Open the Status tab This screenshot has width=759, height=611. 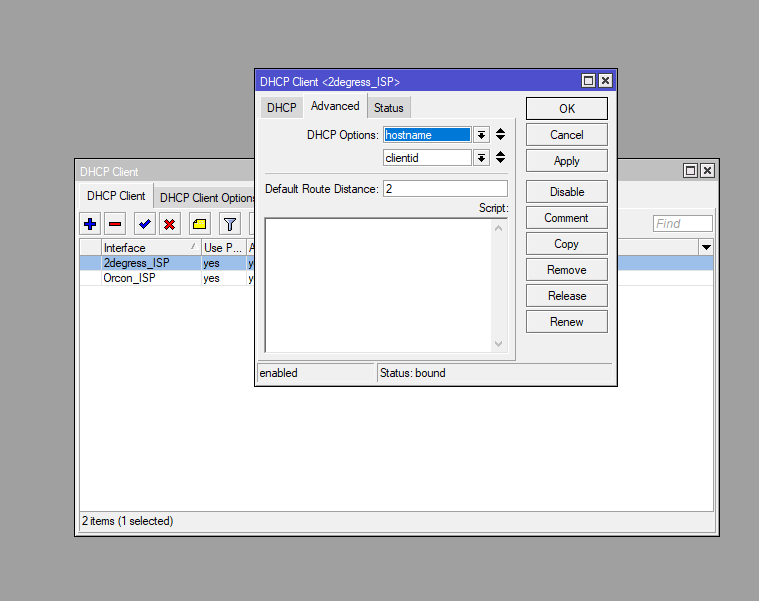click(x=389, y=107)
